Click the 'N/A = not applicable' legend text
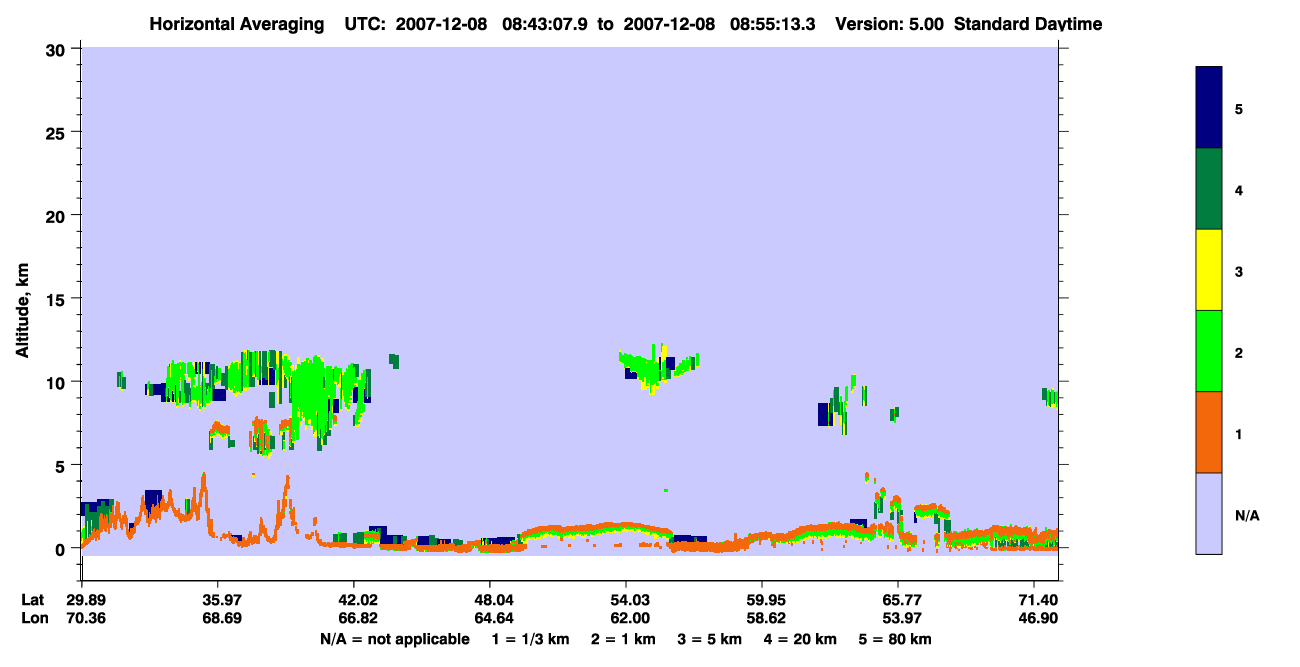The width and height of the screenshot is (1300, 667). 394,639
